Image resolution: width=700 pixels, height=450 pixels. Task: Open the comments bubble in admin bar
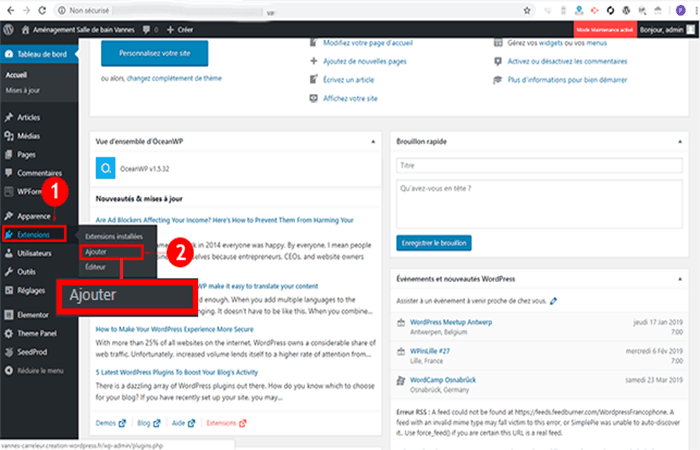(x=150, y=29)
